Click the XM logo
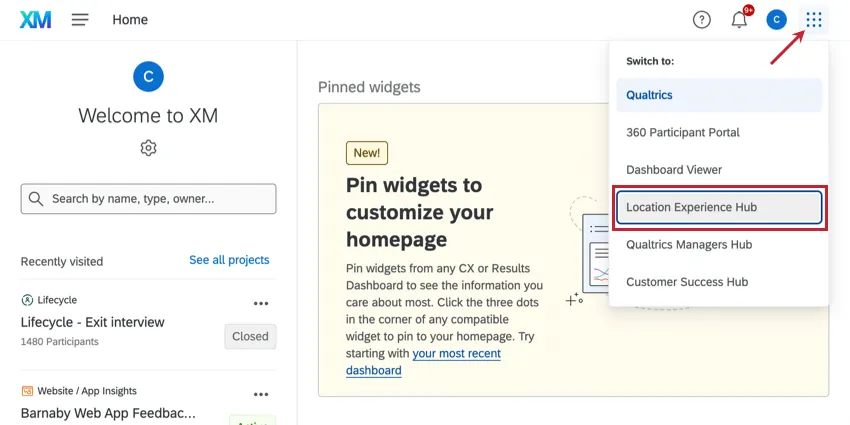 pos(36,20)
